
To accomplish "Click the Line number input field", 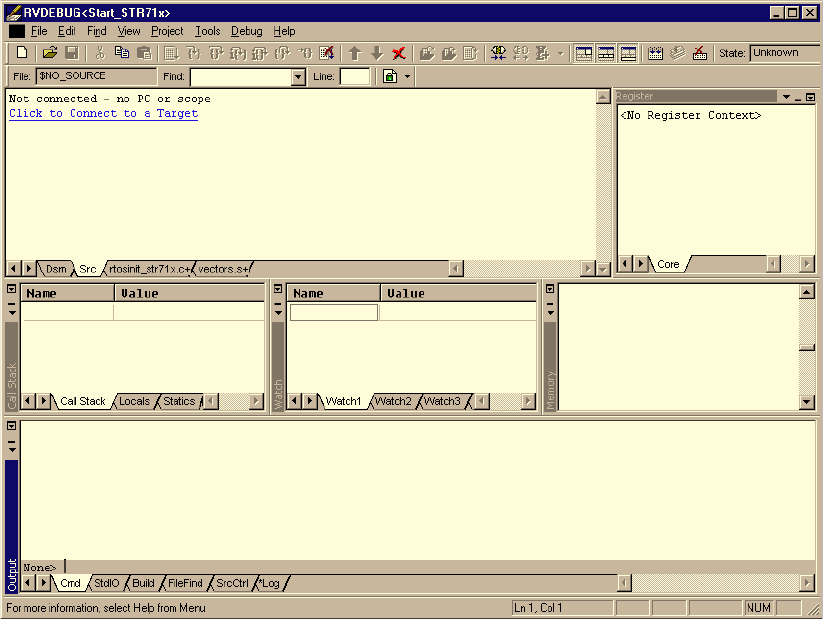I will point(354,77).
